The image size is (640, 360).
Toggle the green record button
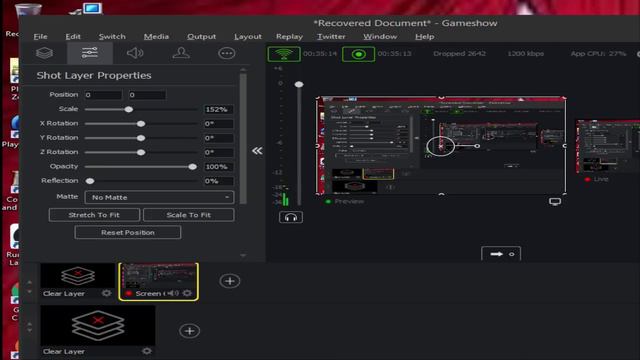pyautogui.click(x=358, y=54)
